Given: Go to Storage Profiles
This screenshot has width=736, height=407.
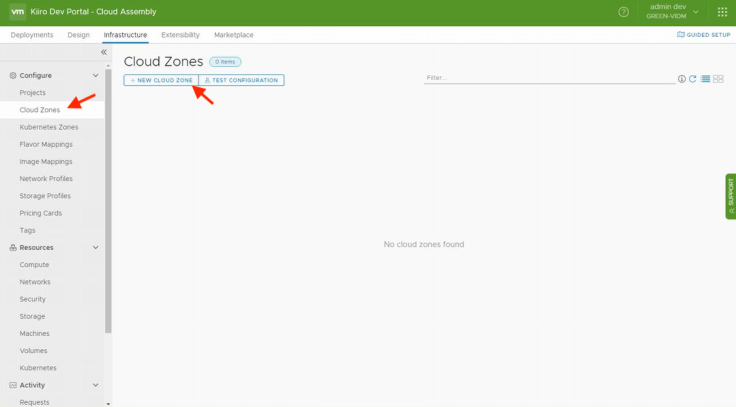Looking at the screenshot, I should 45,196.
